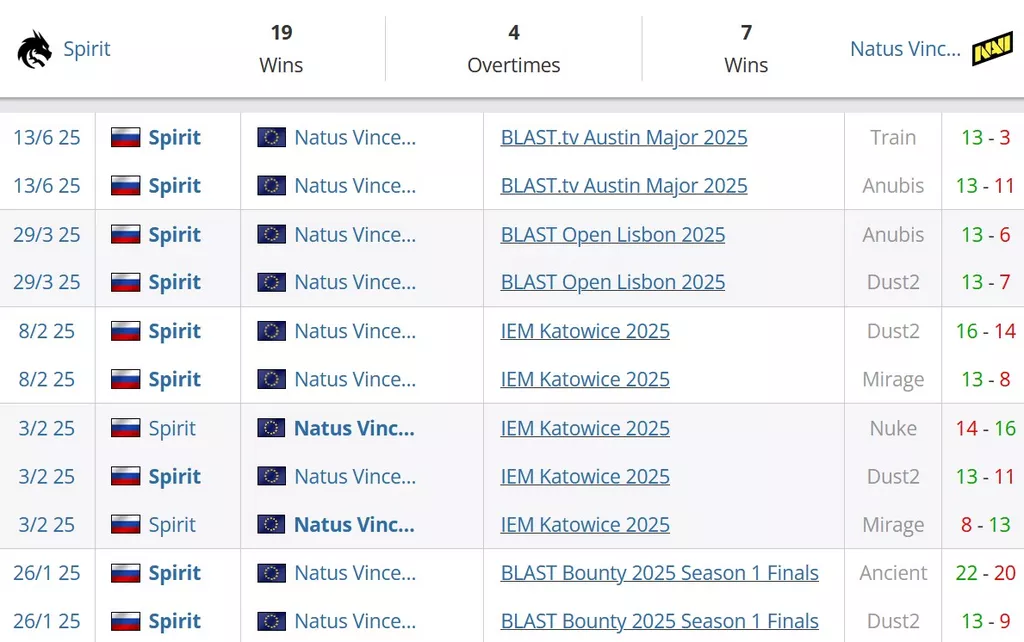Click the Russian flag in the 3/2 Dust2 13-11 row

(x=125, y=477)
